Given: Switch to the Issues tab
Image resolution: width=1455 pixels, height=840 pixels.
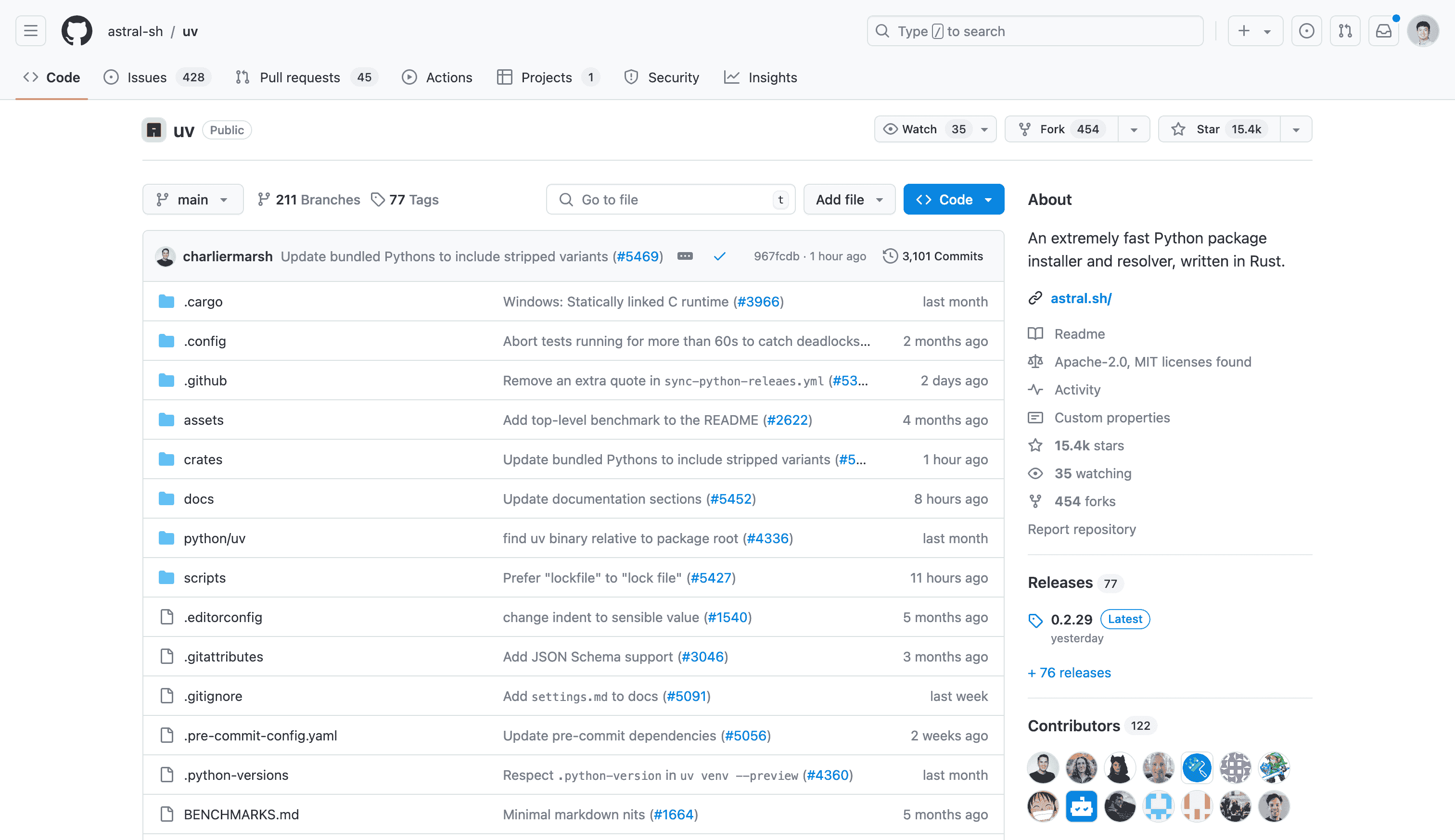Looking at the screenshot, I should (x=147, y=77).
